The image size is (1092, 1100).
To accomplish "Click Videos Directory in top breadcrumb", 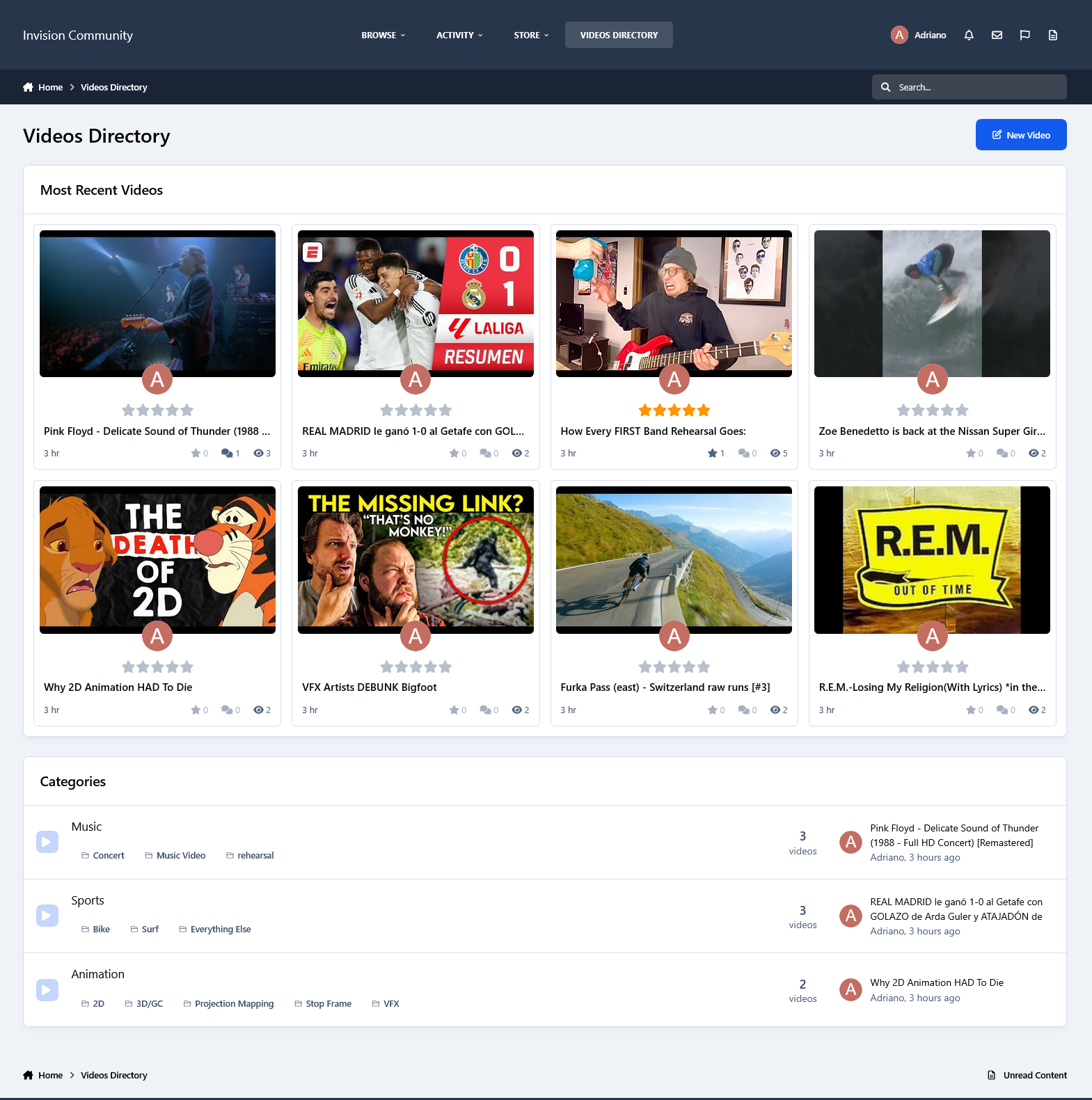I will (x=114, y=87).
